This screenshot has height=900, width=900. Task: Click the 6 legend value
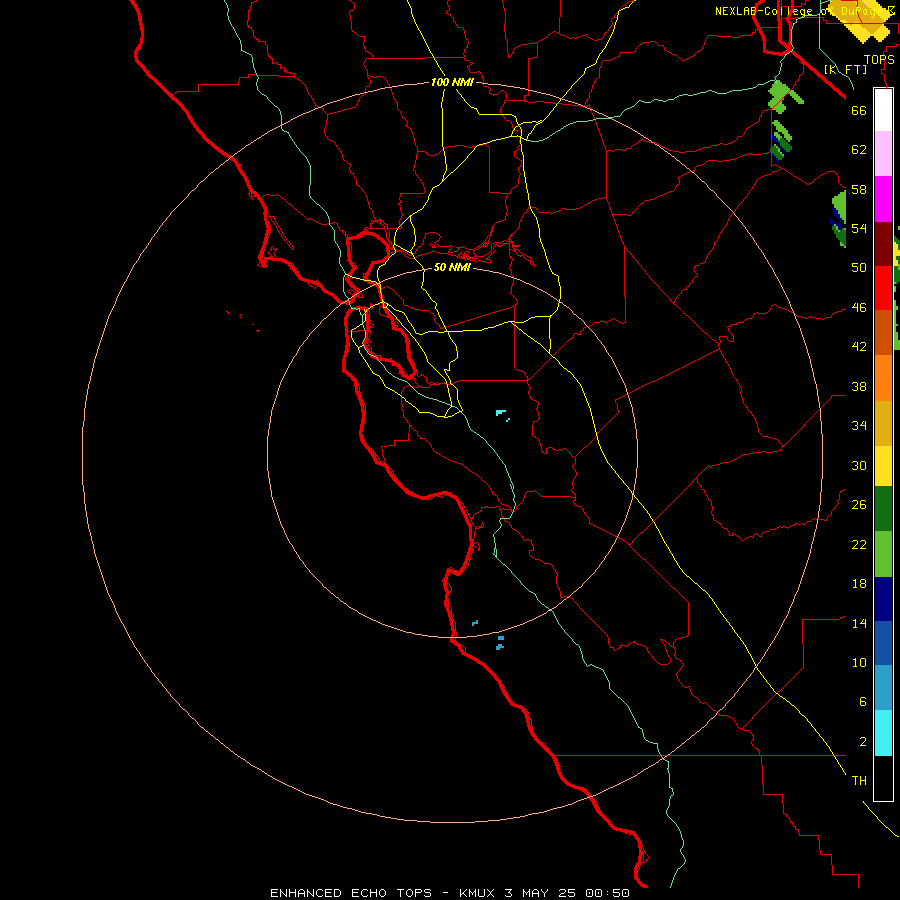pyautogui.click(x=862, y=701)
